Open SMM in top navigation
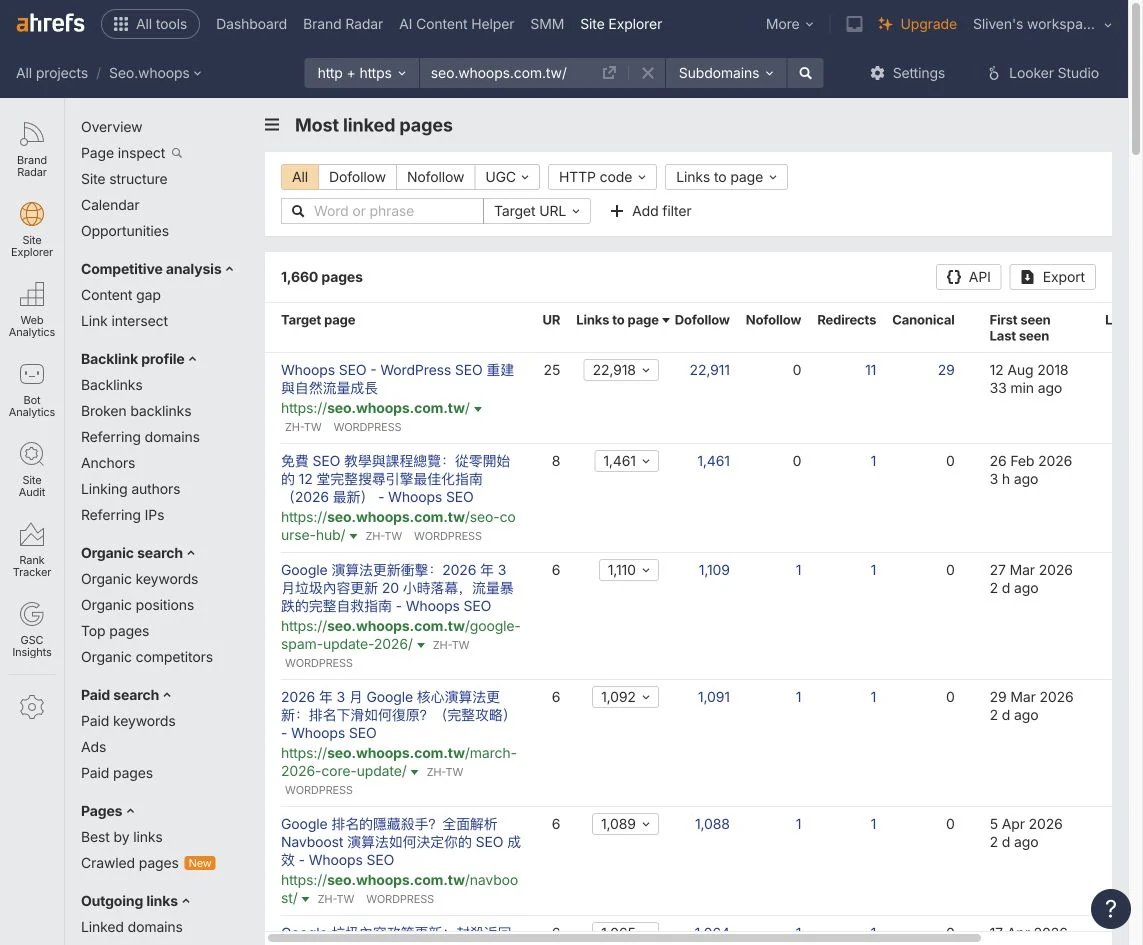The image size is (1143, 945). (547, 24)
